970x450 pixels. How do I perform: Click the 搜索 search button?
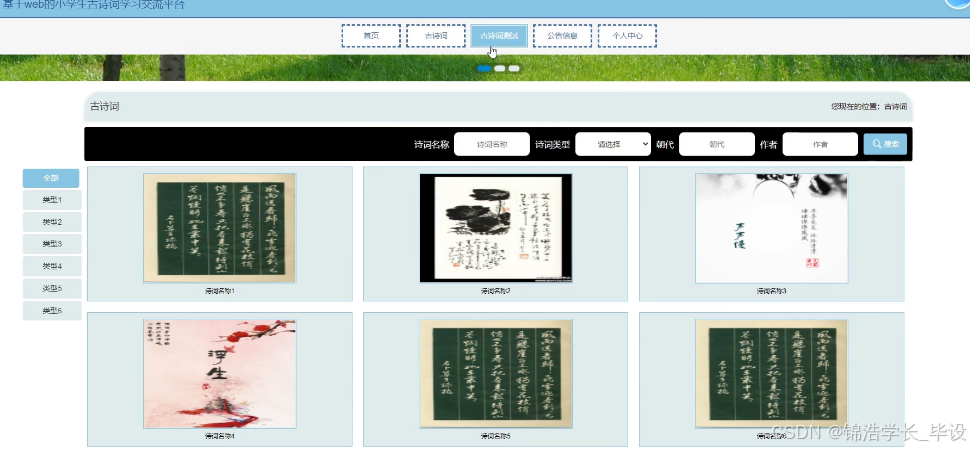(885, 144)
